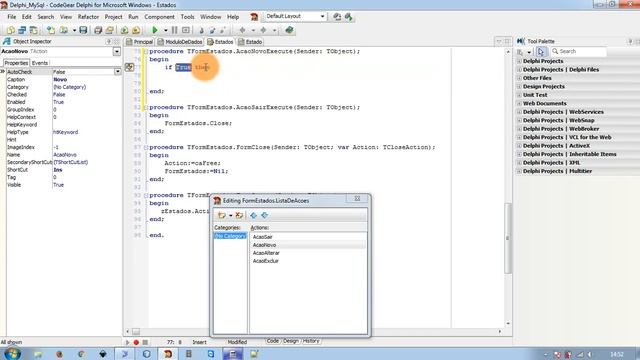Open the Windows Start button

pyautogui.click(x=12, y=353)
